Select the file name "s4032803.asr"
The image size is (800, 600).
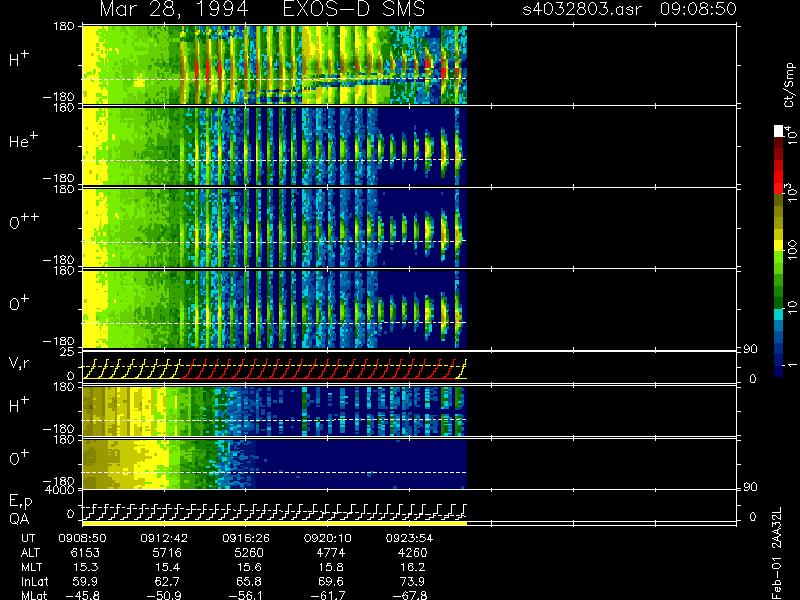coord(582,9)
